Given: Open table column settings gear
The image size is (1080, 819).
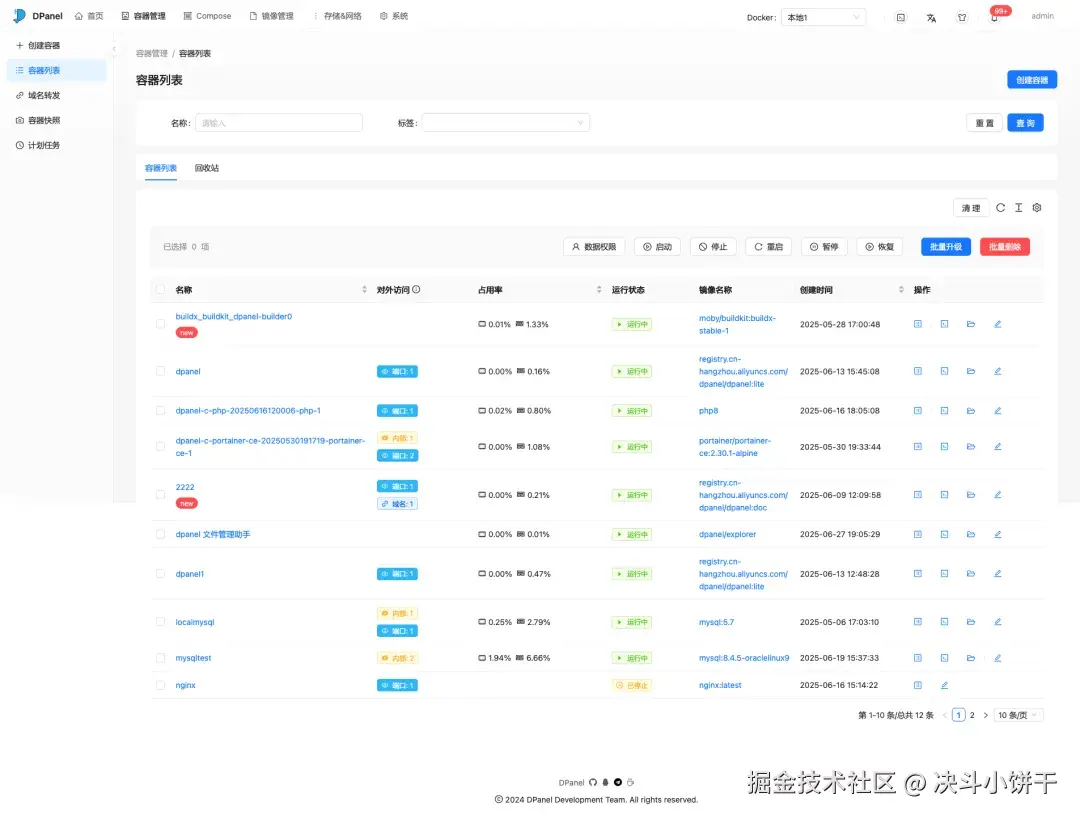Looking at the screenshot, I should (x=1037, y=207).
